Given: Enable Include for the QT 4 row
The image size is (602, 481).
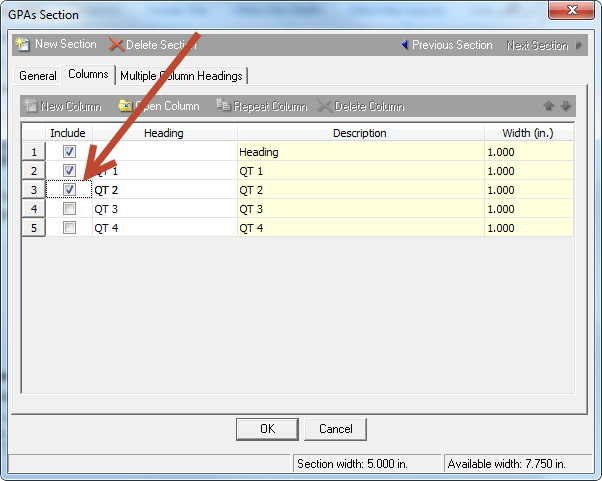Looking at the screenshot, I should [69, 228].
